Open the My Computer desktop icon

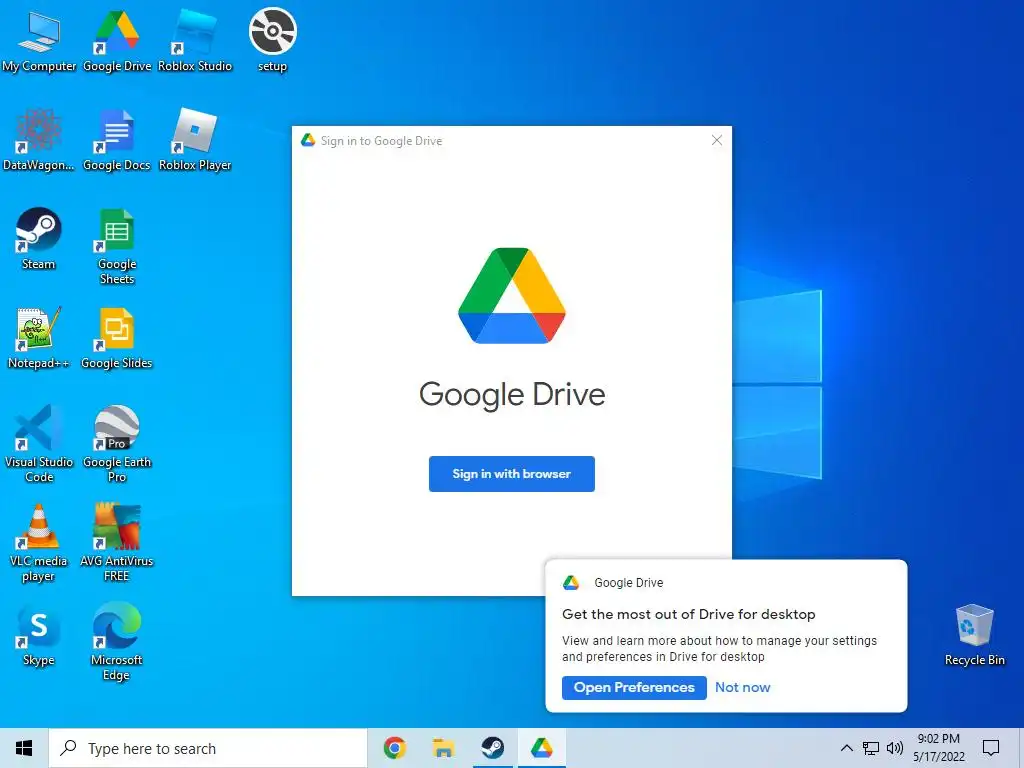click(39, 40)
